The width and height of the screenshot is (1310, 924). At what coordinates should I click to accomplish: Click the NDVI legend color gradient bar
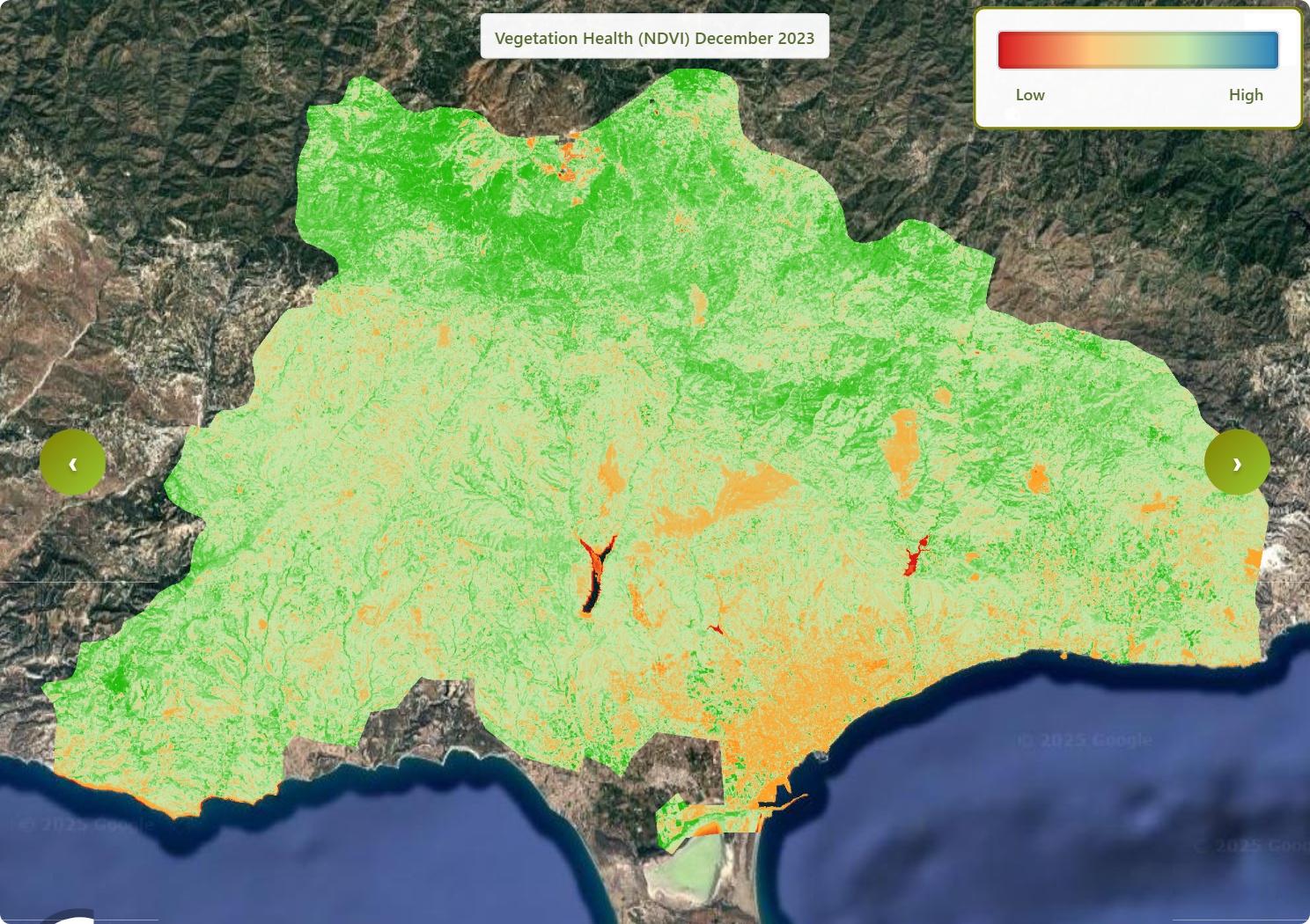tap(1137, 50)
